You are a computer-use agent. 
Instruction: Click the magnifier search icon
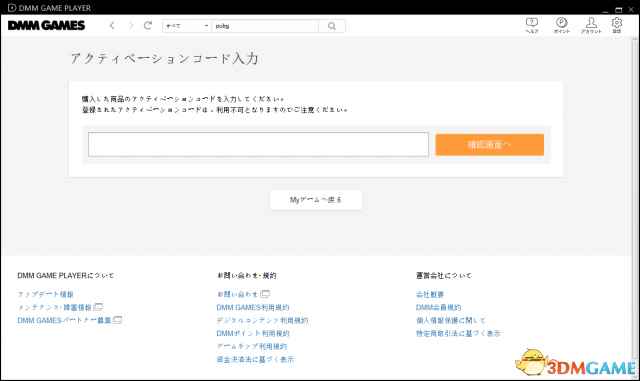(332, 26)
